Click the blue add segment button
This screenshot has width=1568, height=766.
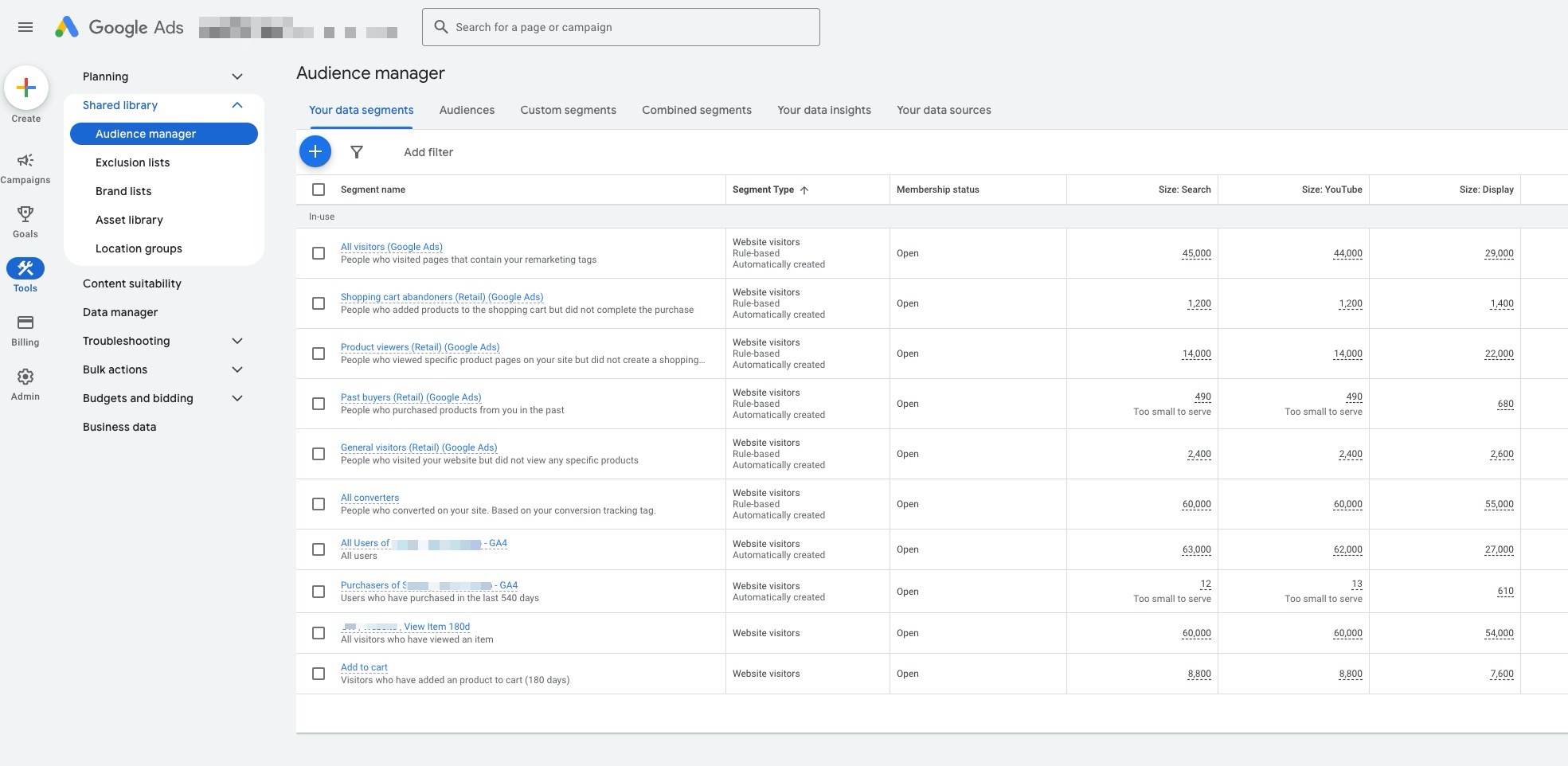point(315,151)
